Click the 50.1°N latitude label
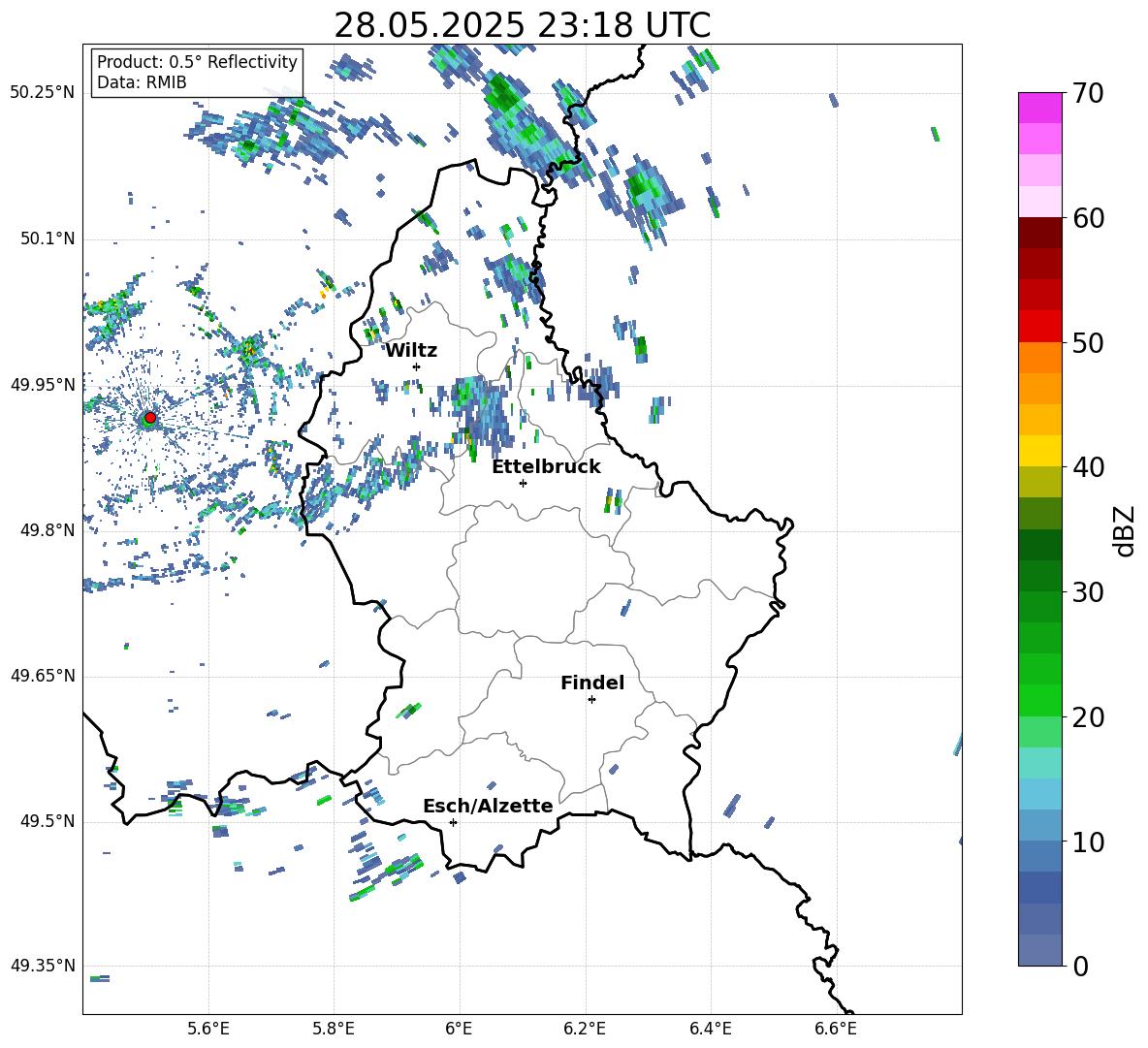The width and height of the screenshot is (1148, 1048). (x=48, y=238)
